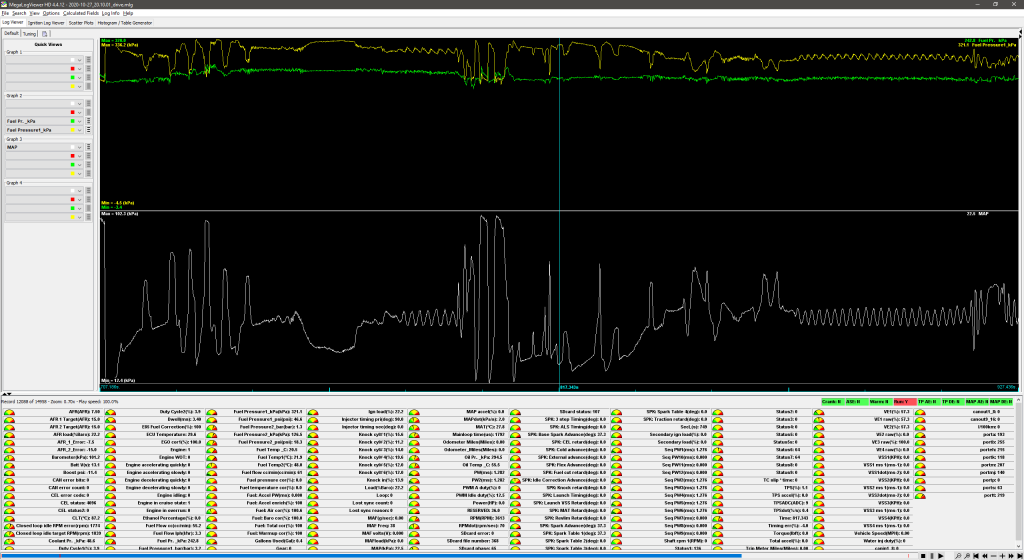Jump to end of log
Viewport: 1024px width, 560px height.
click(x=1020, y=556)
